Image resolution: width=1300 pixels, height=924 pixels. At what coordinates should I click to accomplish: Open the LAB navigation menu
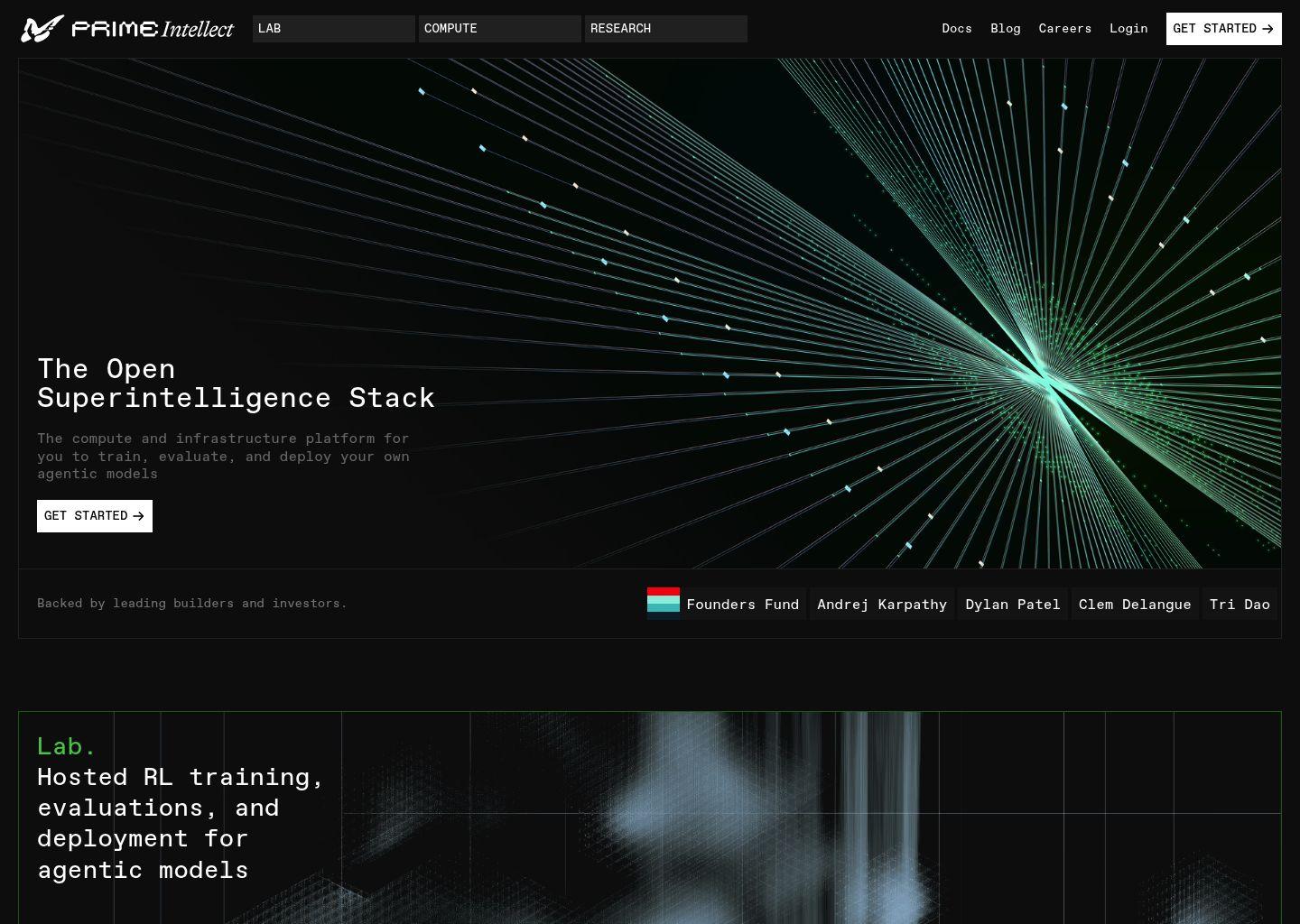[x=333, y=29]
